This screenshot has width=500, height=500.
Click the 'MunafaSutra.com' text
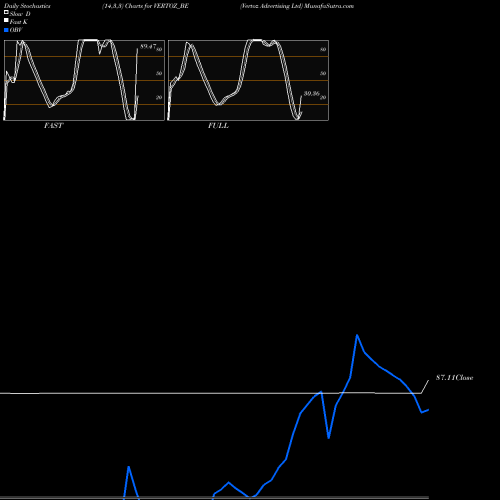pos(329,6)
